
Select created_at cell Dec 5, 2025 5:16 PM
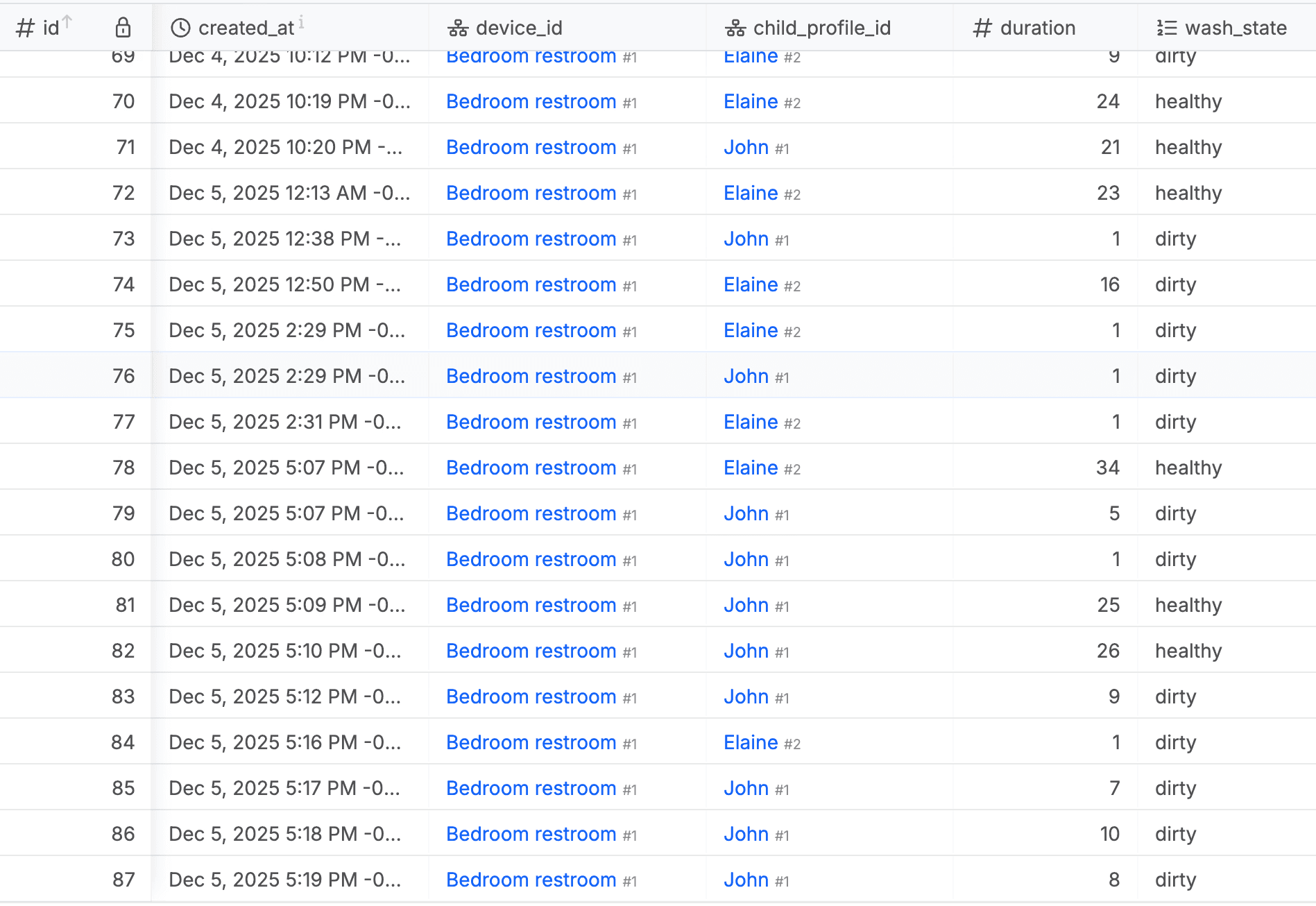[290, 742]
